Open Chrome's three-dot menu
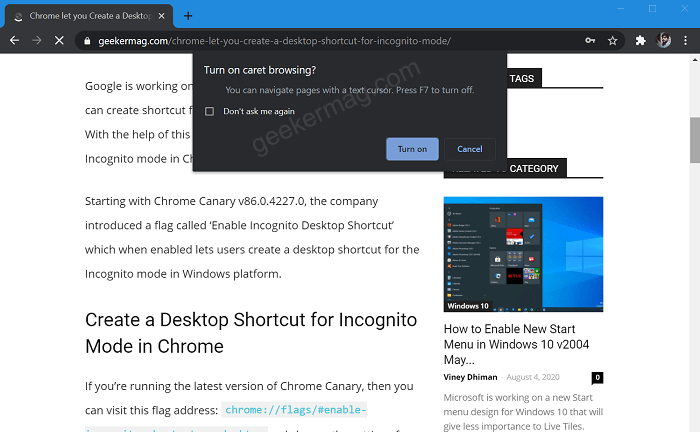 click(685, 41)
